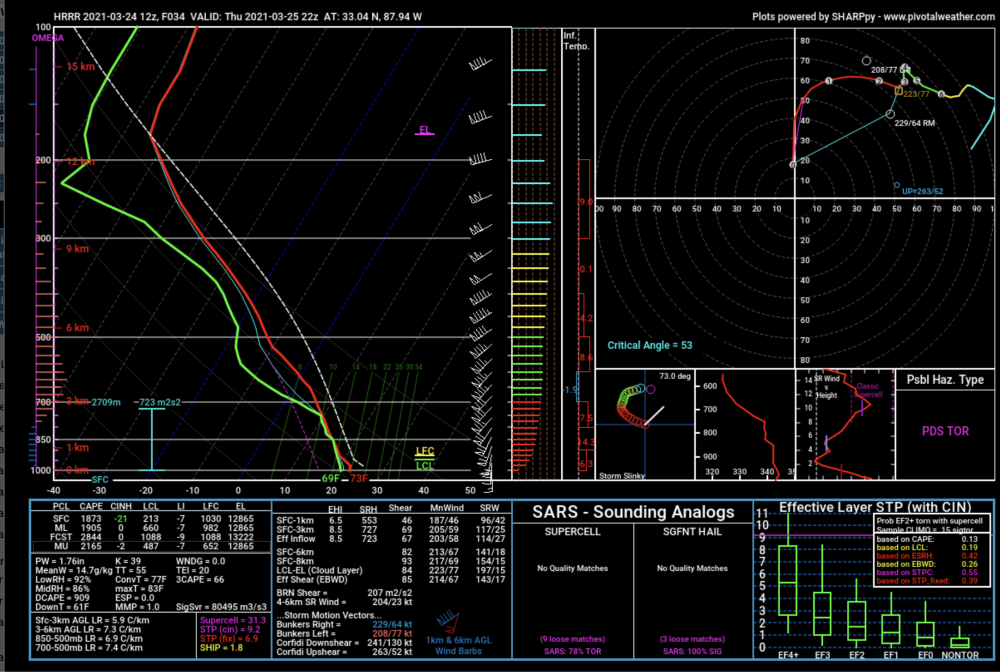The image size is (1000, 672).
Task: Click the yellow LFC level marker
Action: coord(425,452)
